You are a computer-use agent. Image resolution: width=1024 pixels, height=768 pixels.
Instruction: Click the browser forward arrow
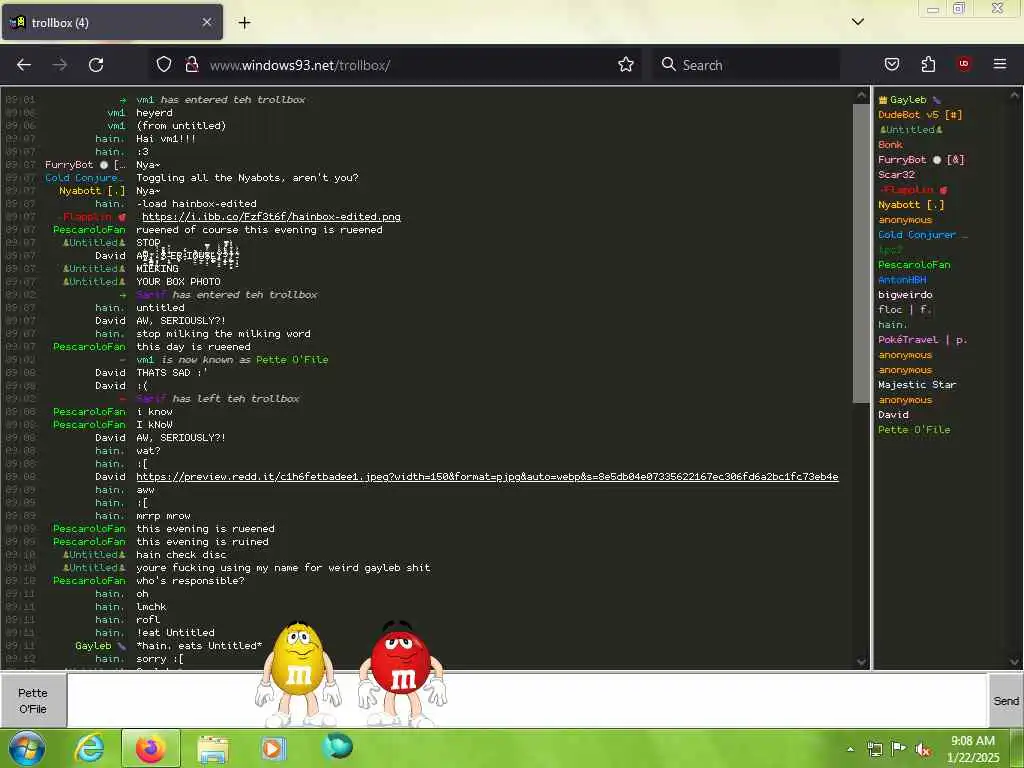[x=59, y=65]
